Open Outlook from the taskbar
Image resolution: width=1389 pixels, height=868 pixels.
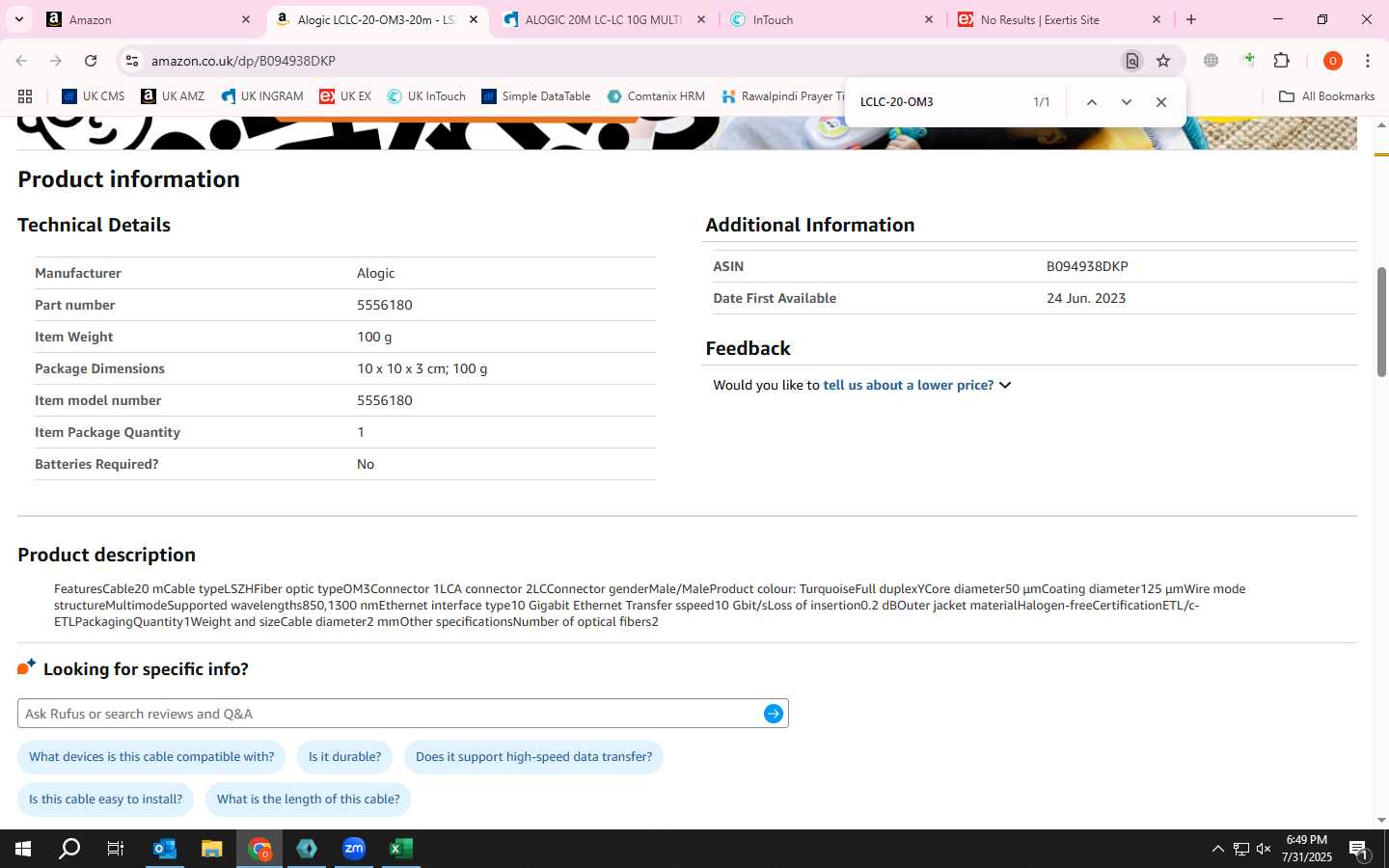(165, 849)
